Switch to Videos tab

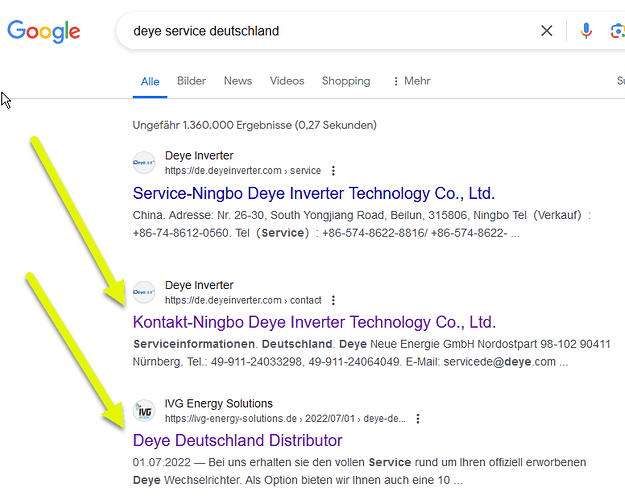[x=287, y=81]
